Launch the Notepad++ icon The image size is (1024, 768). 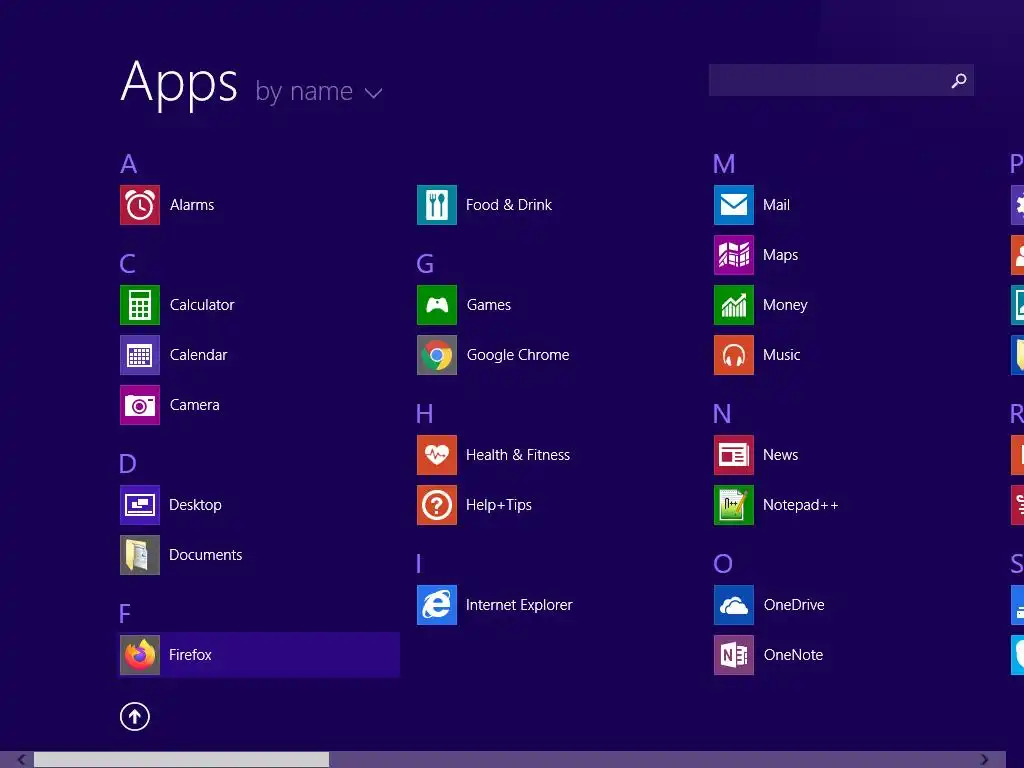(x=734, y=505)
